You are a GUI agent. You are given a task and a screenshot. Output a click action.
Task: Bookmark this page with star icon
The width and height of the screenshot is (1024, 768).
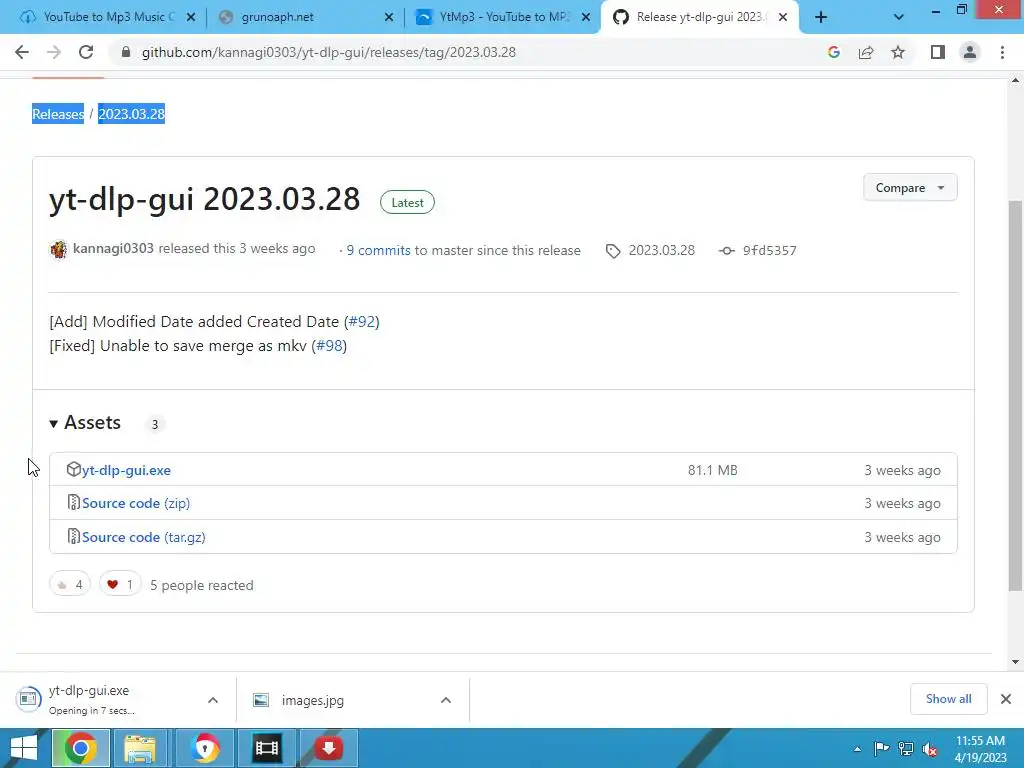pos(898,52)
